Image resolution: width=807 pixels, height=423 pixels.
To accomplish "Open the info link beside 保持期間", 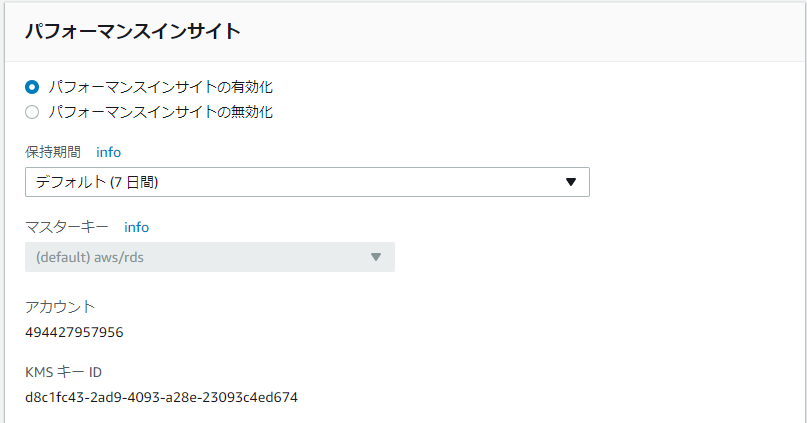I will 109,152.
